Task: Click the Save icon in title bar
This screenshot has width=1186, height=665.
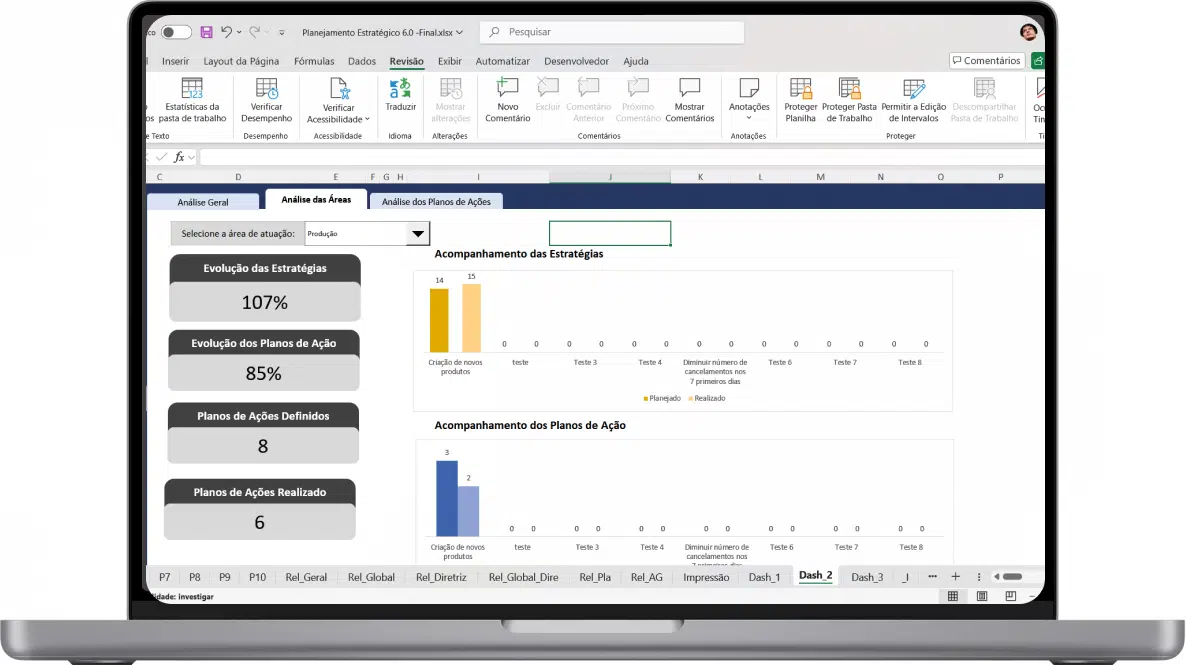Action: [206, 33]
